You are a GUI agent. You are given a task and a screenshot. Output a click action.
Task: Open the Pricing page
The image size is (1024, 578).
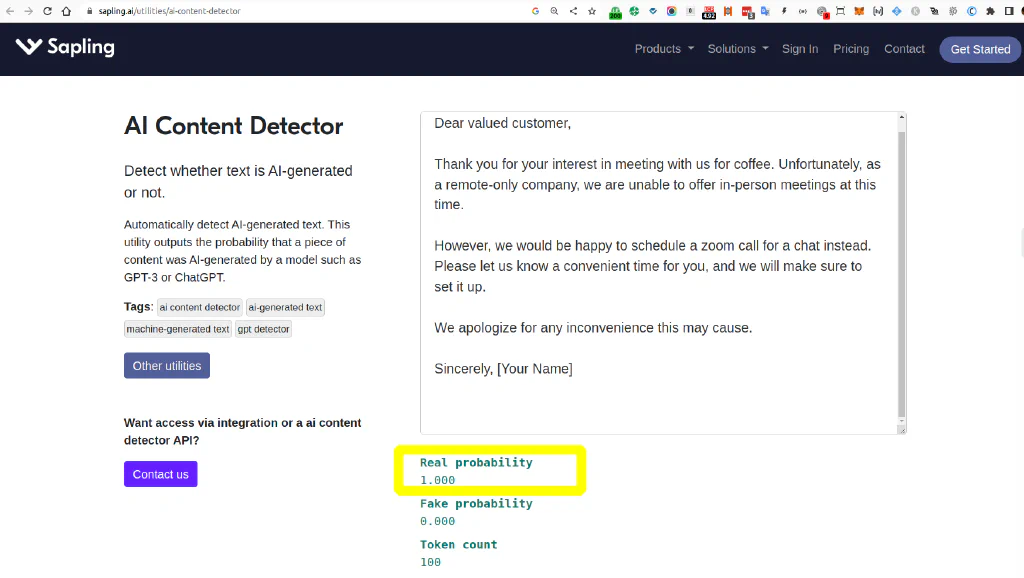(x=851, y=49)
